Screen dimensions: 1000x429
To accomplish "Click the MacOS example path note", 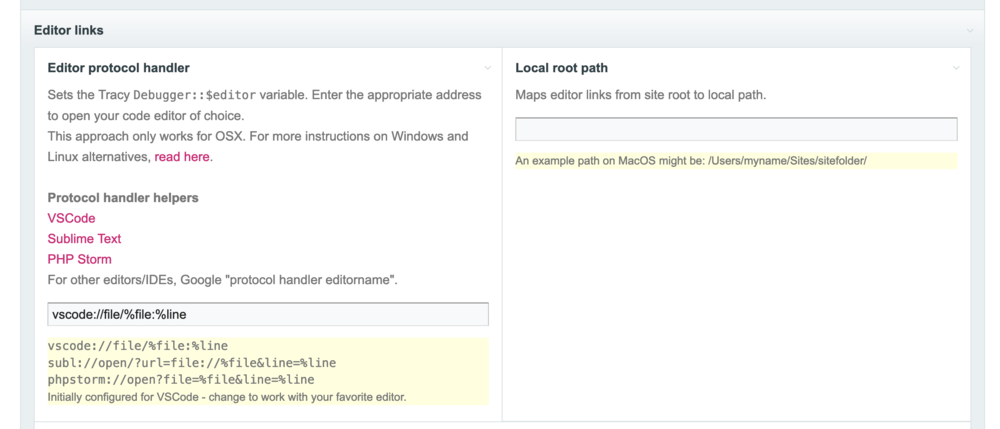I will [690, 161].
